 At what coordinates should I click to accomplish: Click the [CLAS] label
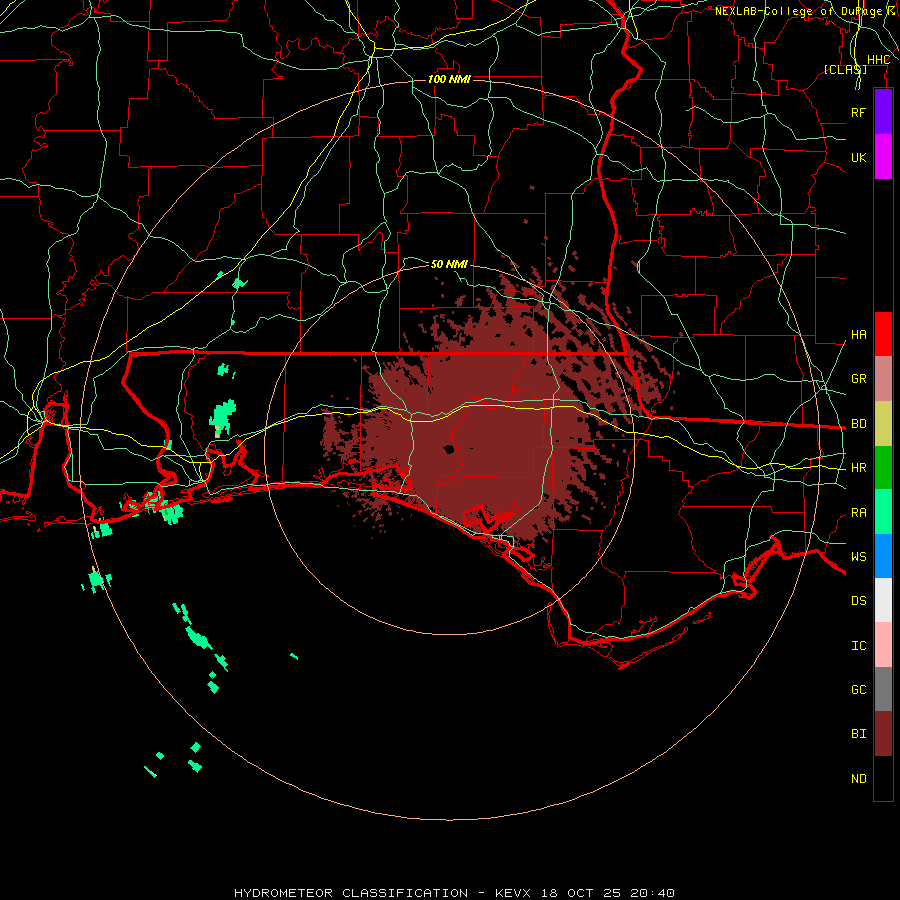pyautogui.click(x=845, y=69)
